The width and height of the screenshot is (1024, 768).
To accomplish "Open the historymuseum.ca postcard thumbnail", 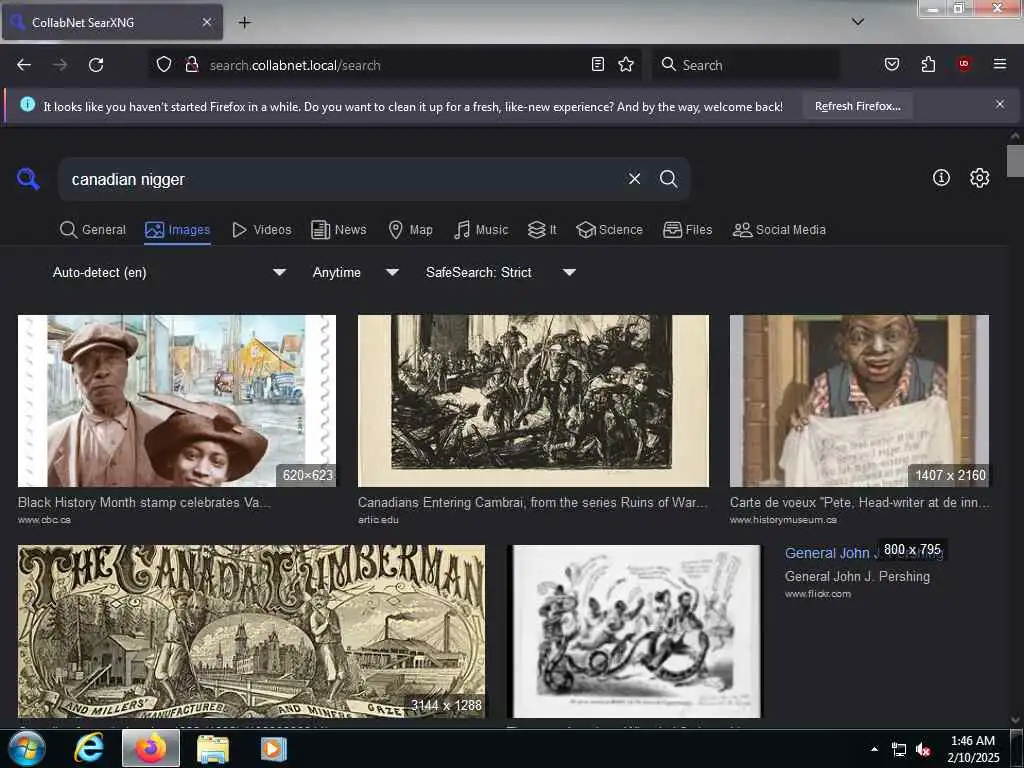I will (859, 401).
